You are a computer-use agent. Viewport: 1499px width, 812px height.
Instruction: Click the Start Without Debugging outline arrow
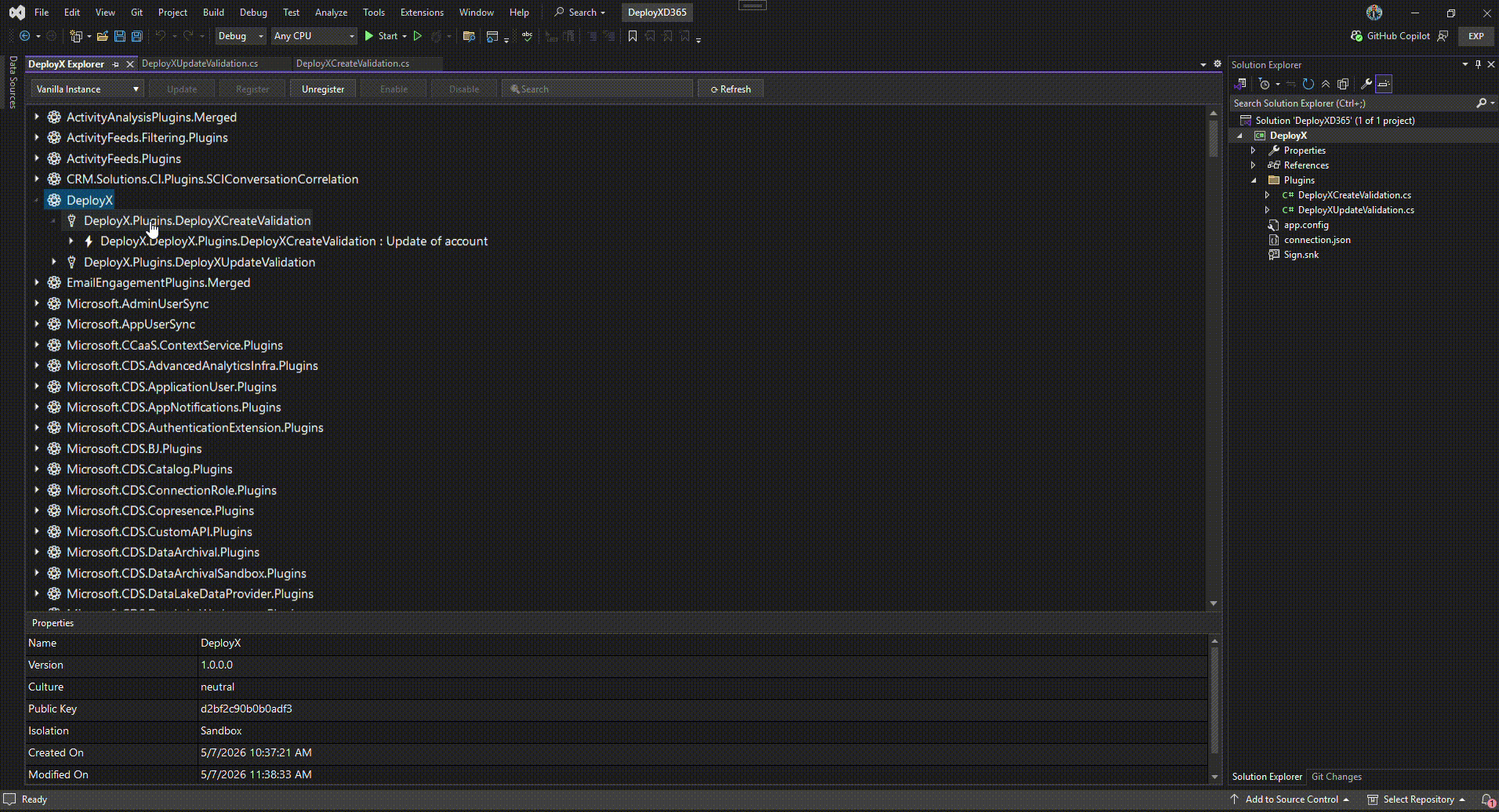point(418,36)
